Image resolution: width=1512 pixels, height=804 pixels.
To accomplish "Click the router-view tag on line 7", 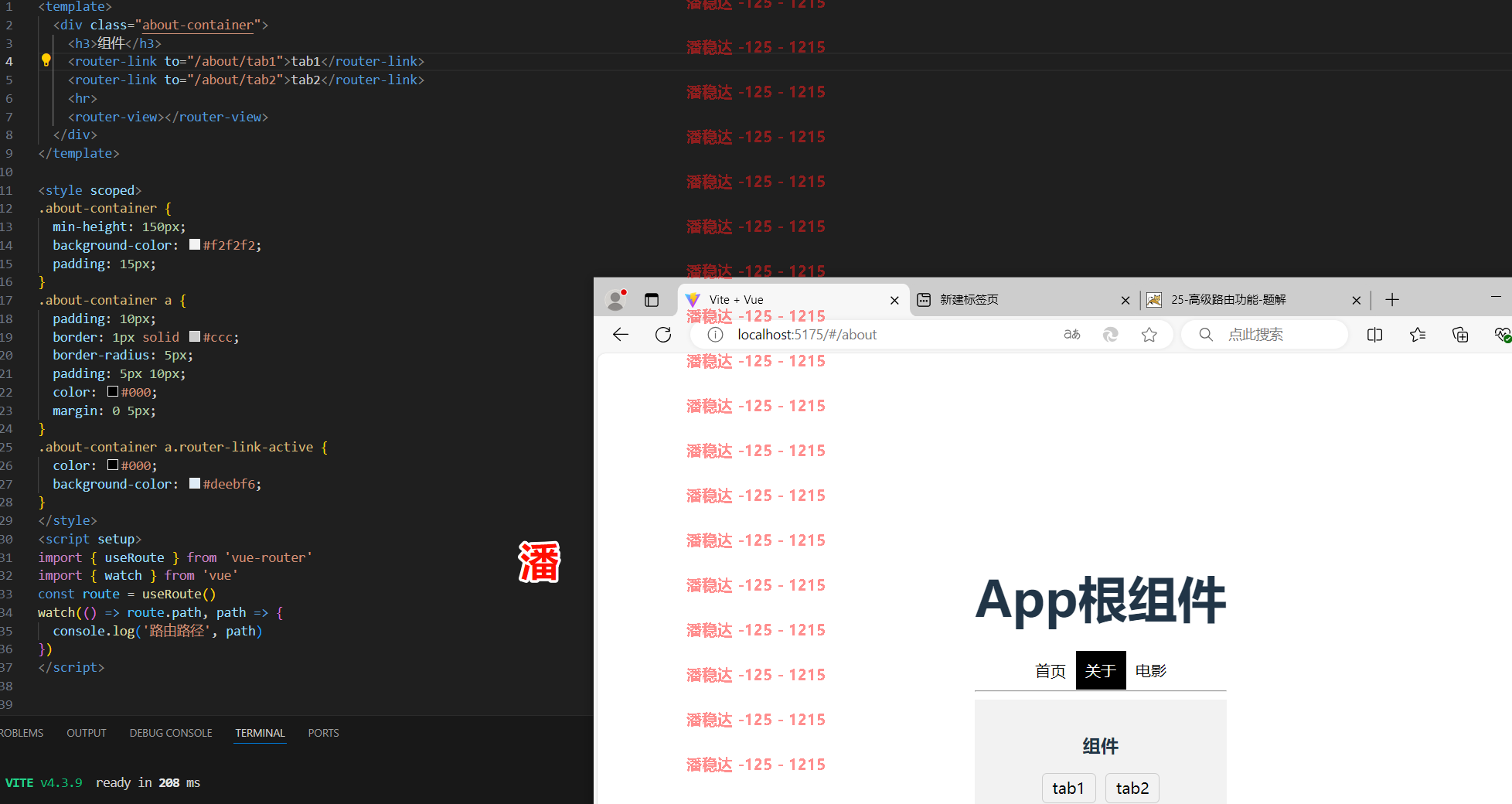I will click(x=168, y=117).
